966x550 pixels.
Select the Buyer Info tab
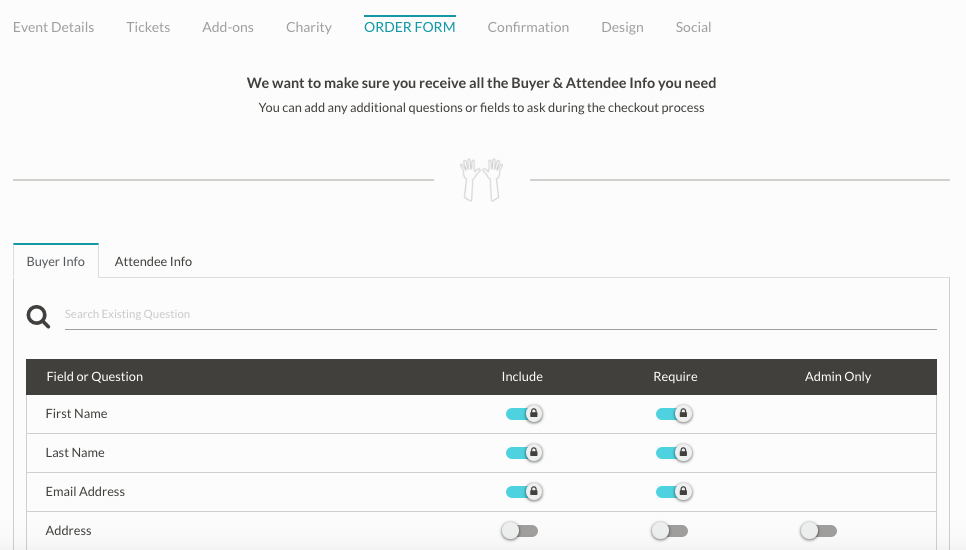point(56,262)
